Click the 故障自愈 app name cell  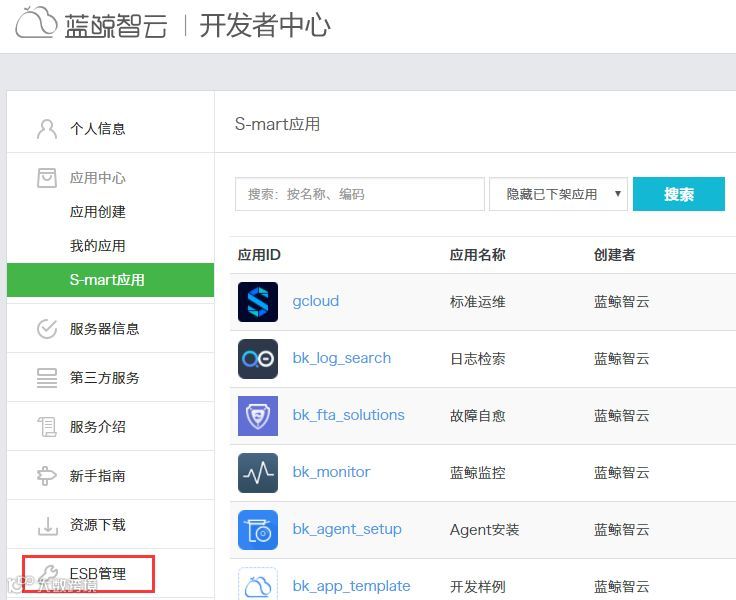click(x=477, y=416)
